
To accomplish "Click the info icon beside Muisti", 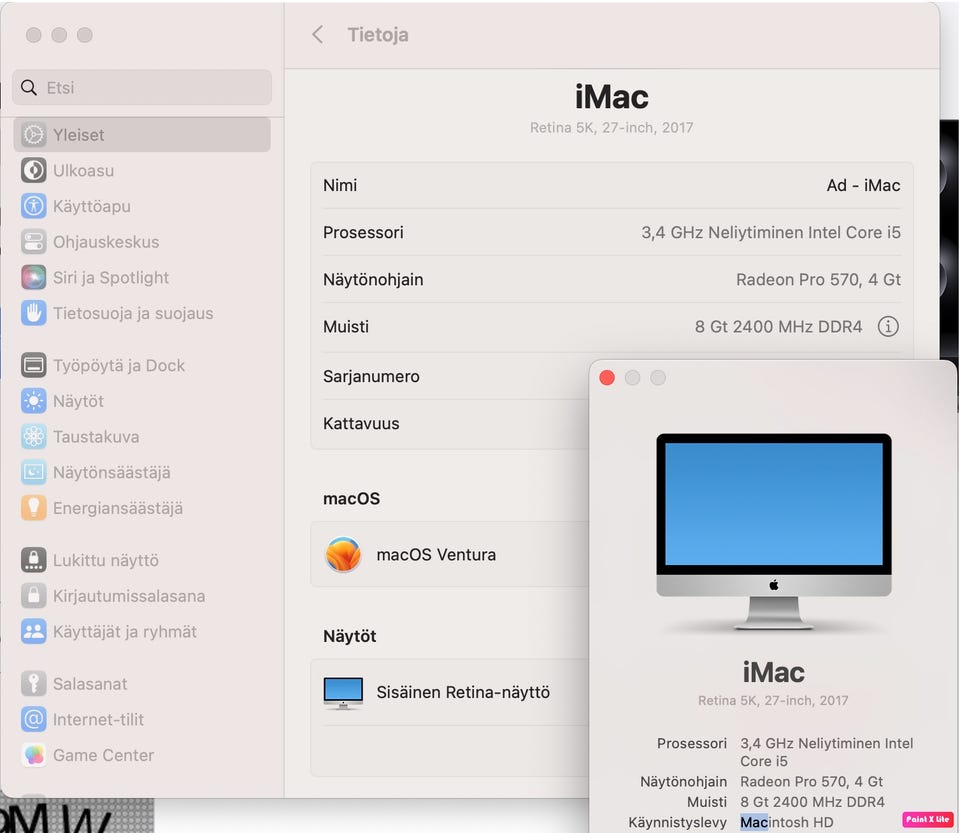I will [888, 326].
